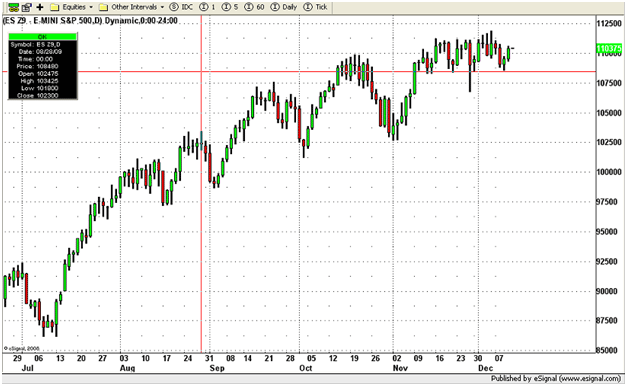Viewport: 627px width, 386px height.
Task: Click the black plus icon in toolbar
Action: pos(40,7)
